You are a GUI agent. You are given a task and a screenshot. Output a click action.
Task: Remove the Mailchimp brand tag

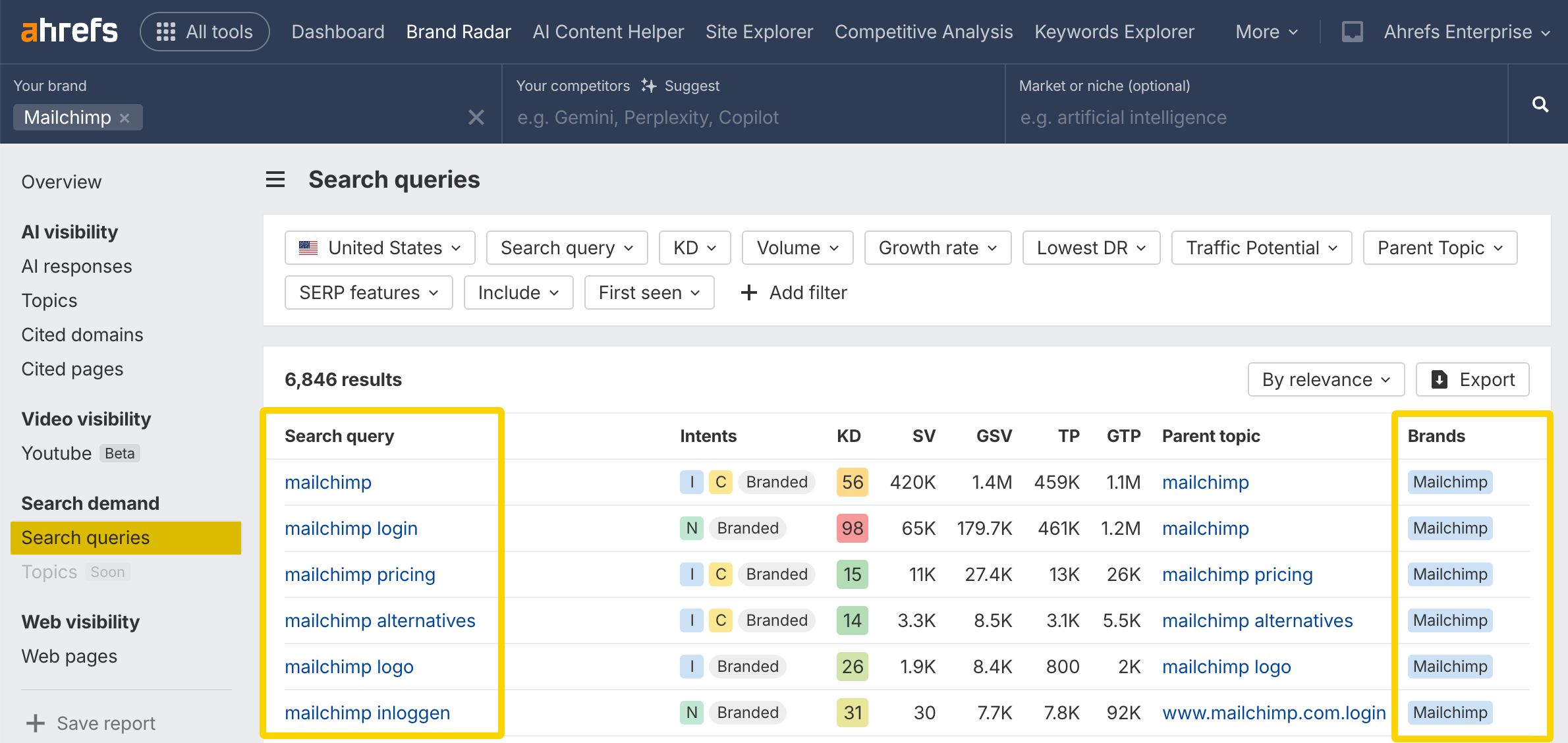point(125,118)
